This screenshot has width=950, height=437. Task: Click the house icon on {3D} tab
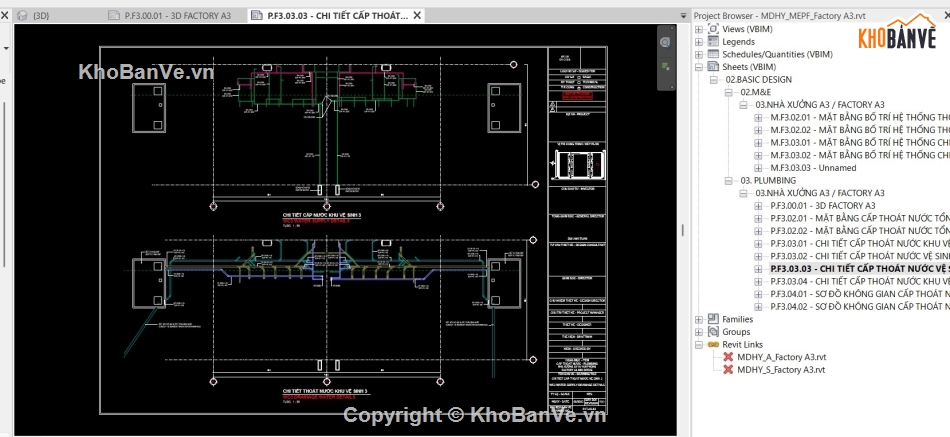click(22, 16)
